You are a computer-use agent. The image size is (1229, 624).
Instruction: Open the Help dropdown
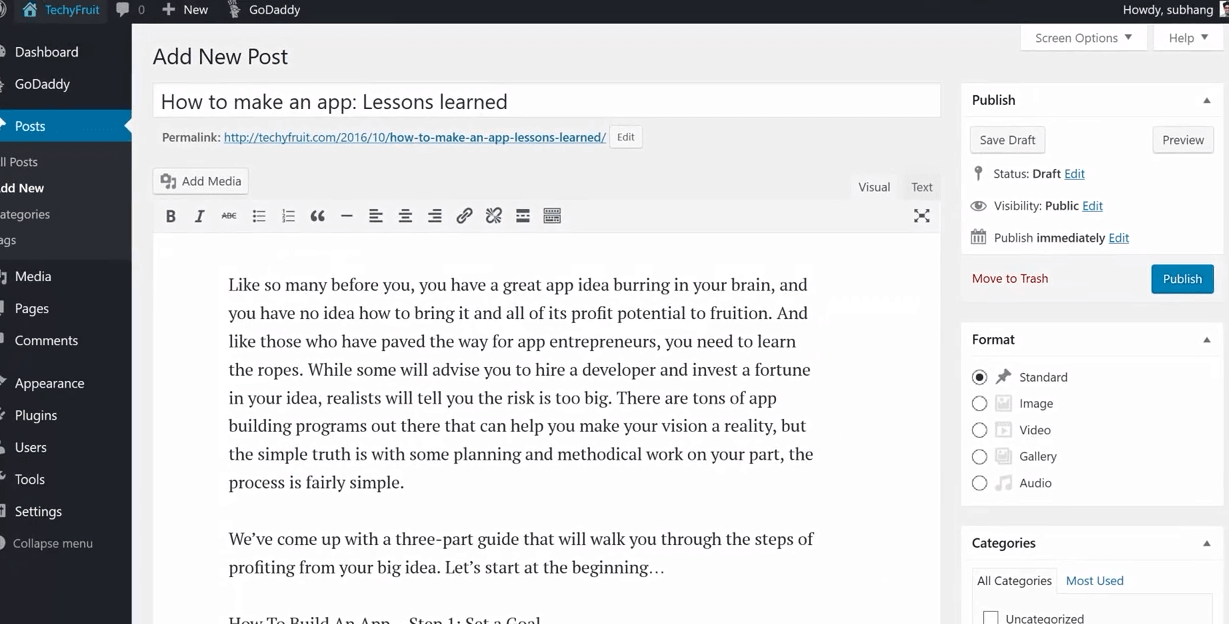coord(1188,38)
